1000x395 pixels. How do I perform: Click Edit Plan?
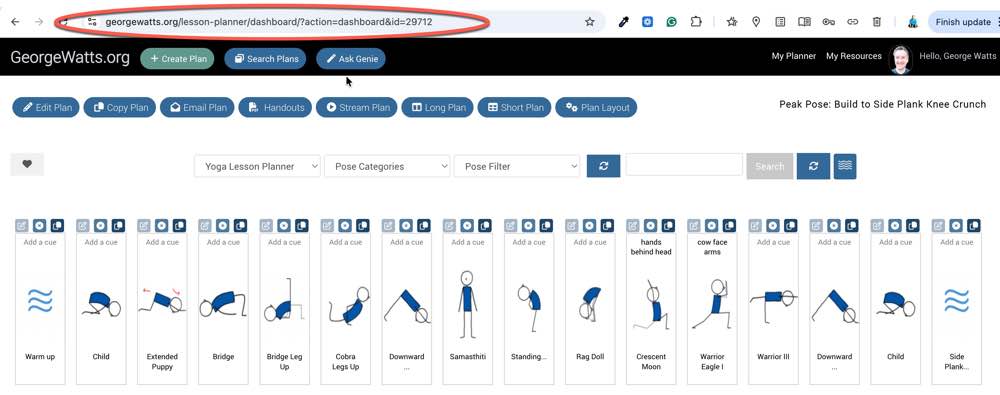(x=46, y=107)
